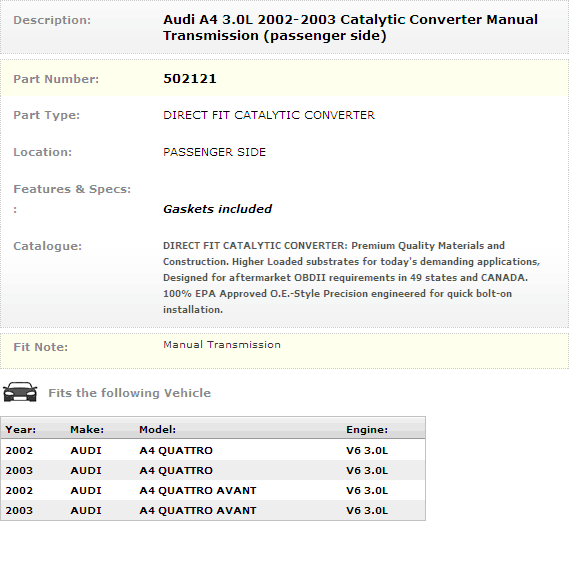The image size is (570, 563).
Task: Click the Features & Specs label
Action: (x=72, y=189)
